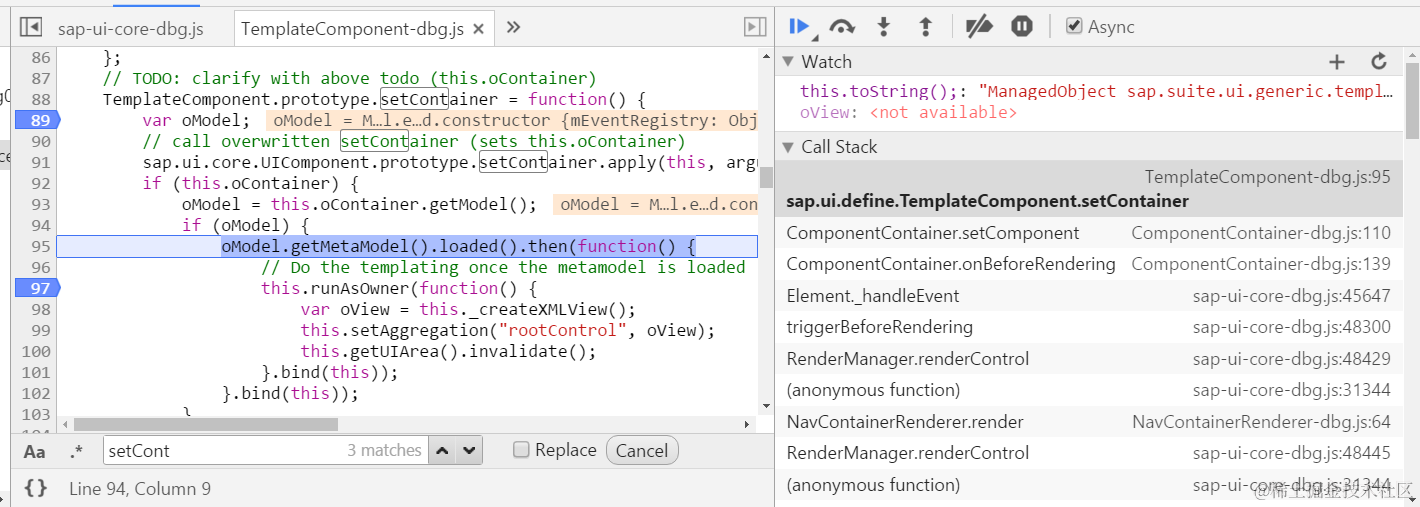Collapse the Call Stack section
The width and height of the screenshot is (1420, 507).
[788, 147]
